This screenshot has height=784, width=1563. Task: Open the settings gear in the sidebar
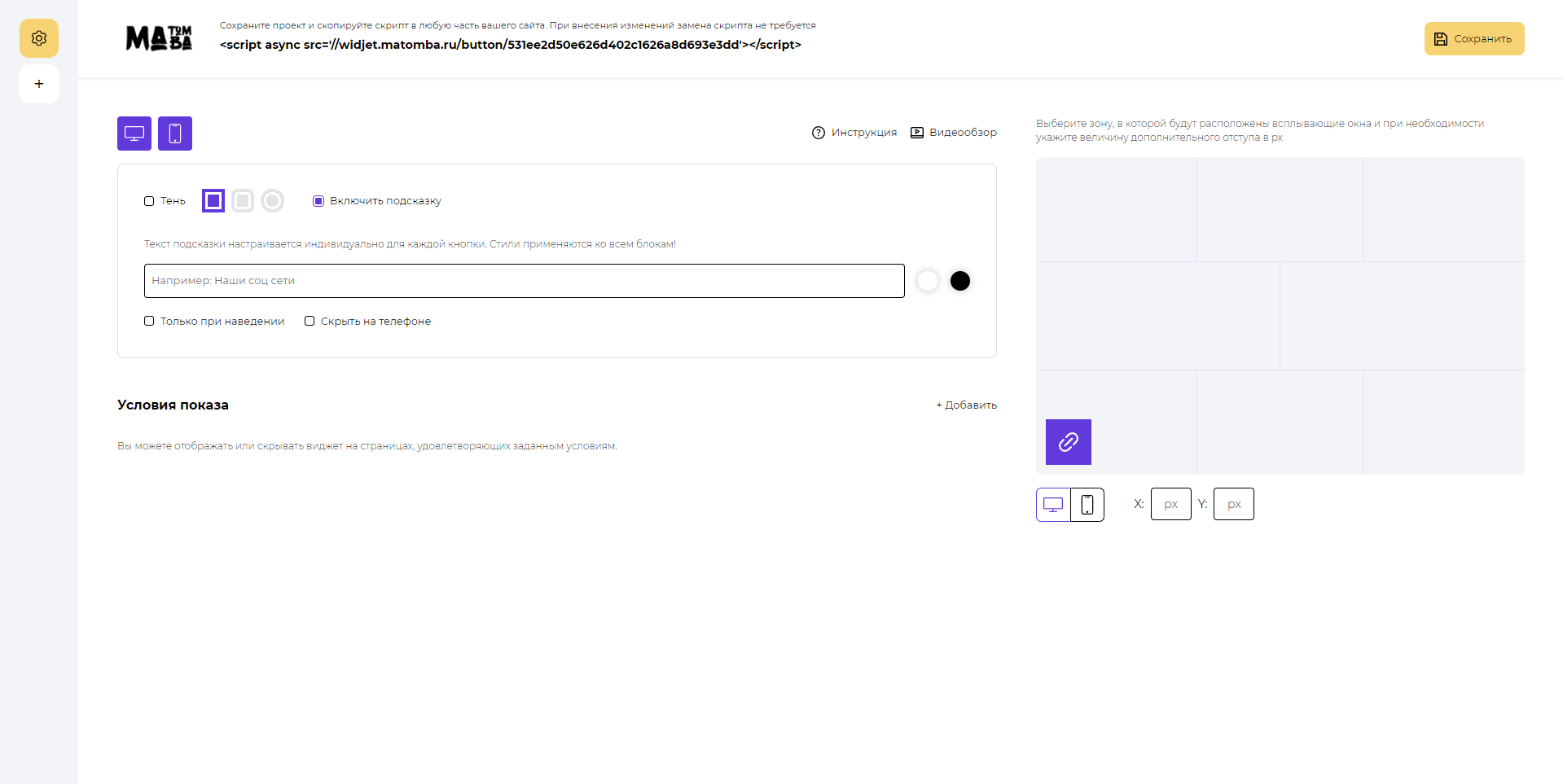pos(39,38)
